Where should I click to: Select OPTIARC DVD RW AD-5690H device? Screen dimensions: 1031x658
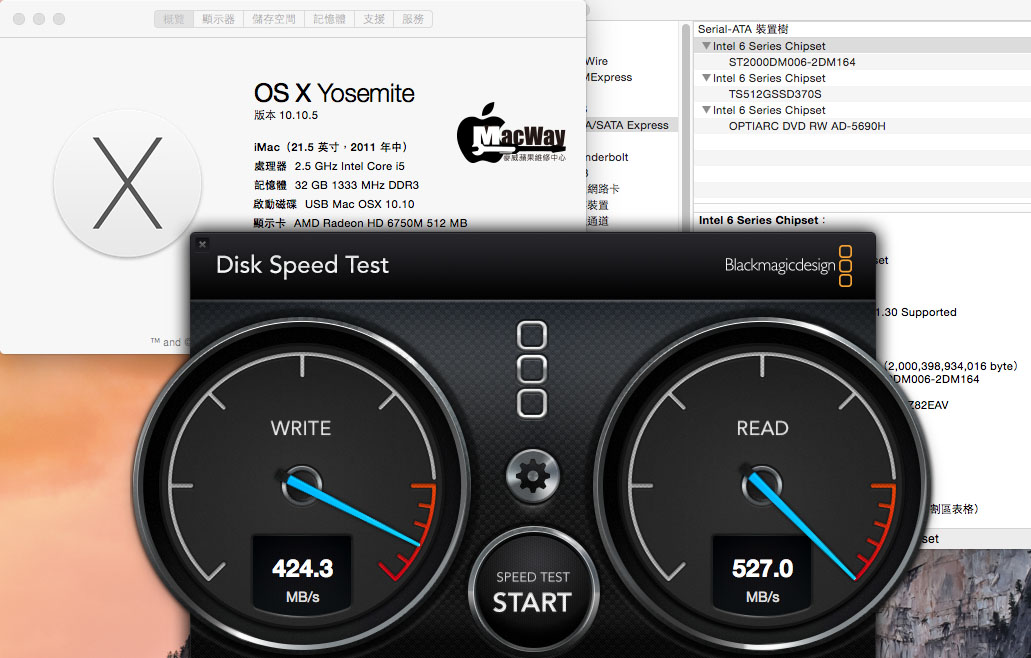(x=807, y=126)
